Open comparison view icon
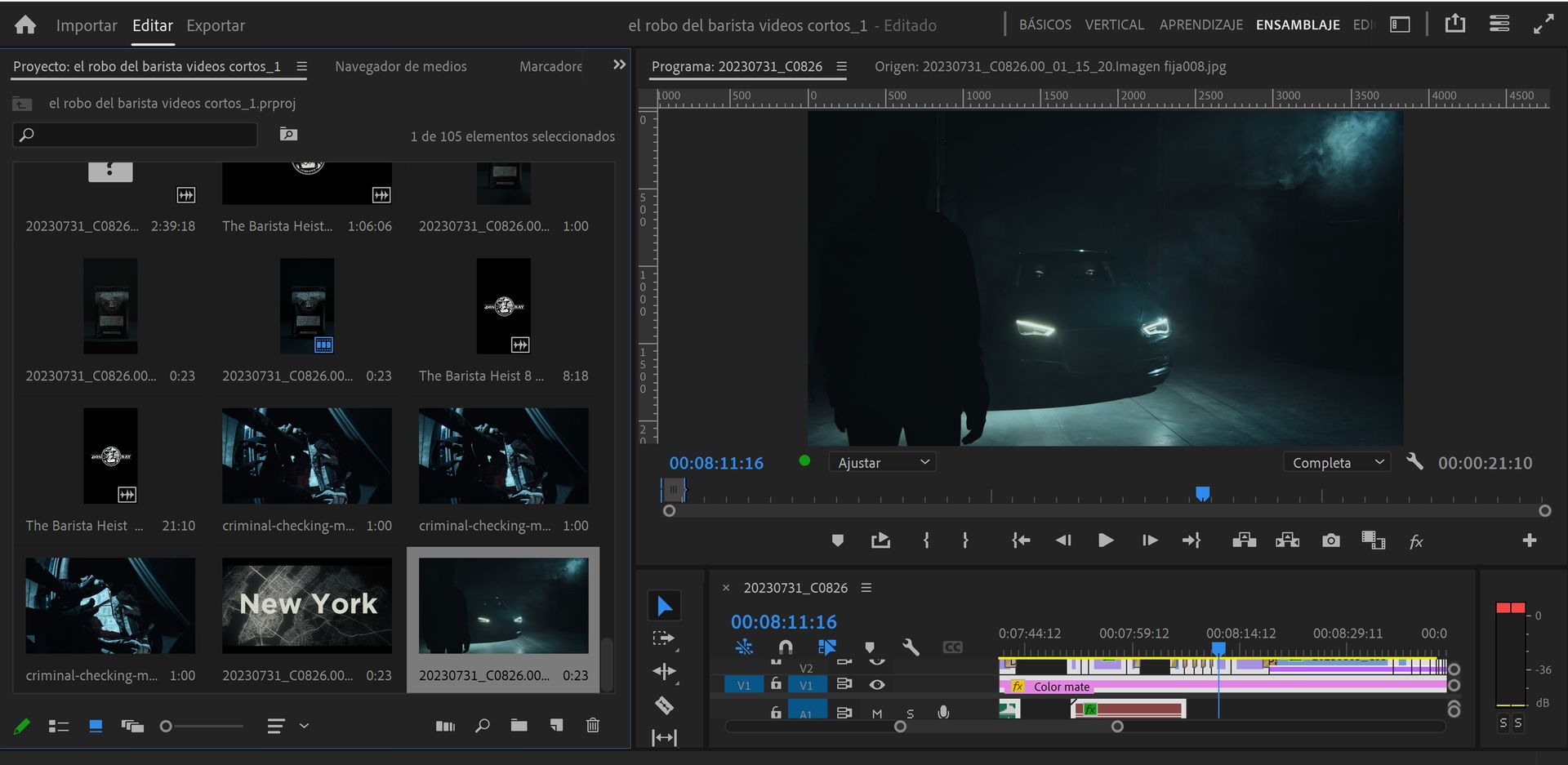The image size is (1568, 765). click(x=1374, y=540)
